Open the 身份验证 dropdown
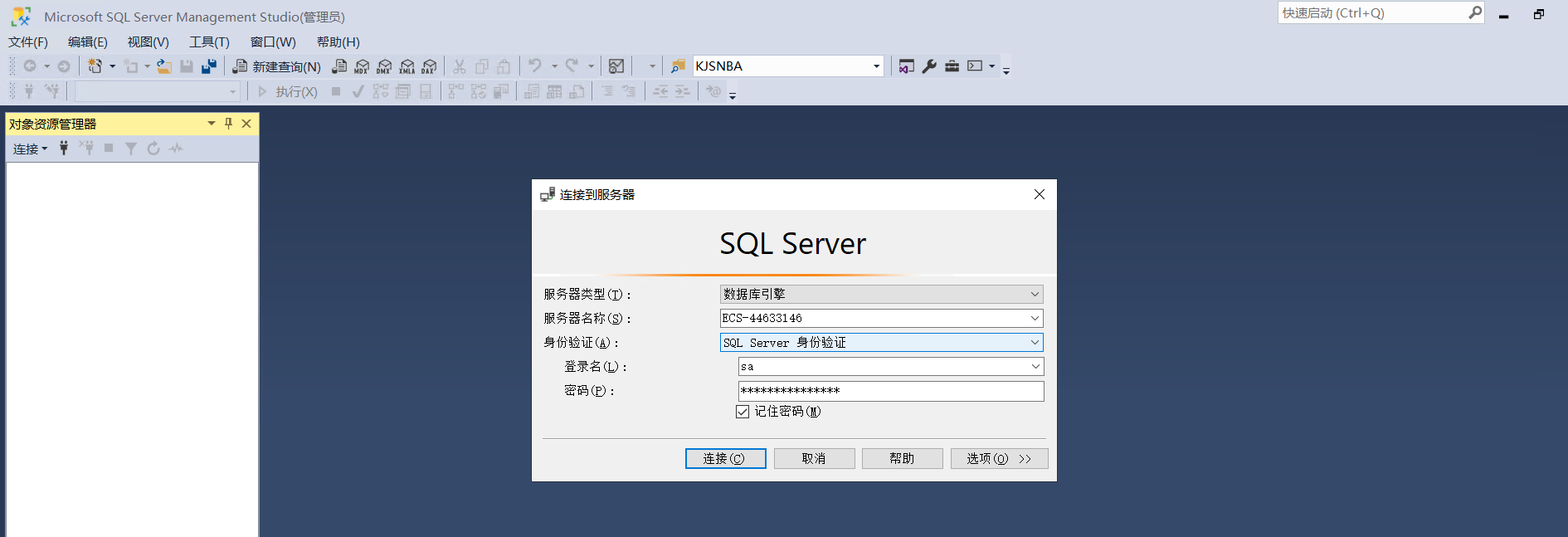 (x=1035, y=342)
